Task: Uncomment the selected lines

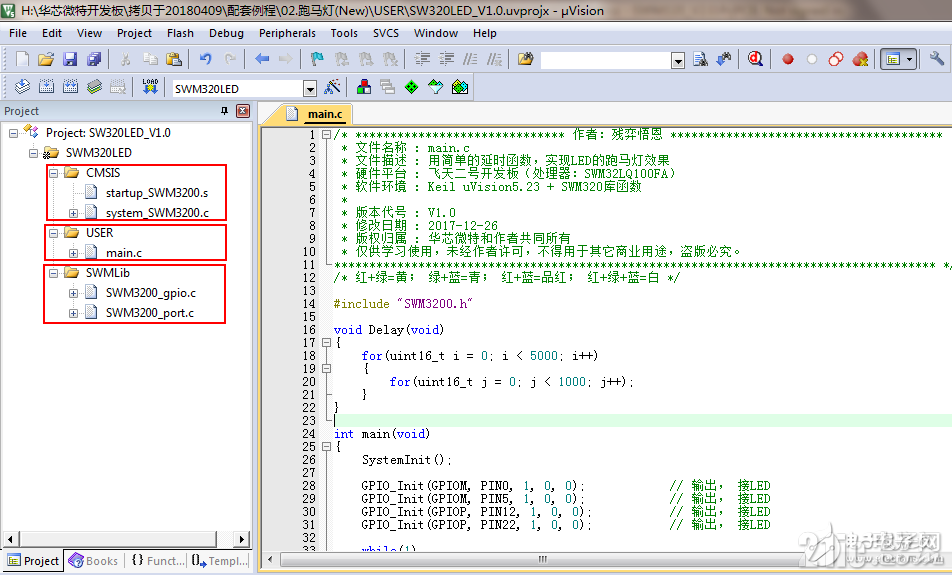Action: tap(495, 59)
